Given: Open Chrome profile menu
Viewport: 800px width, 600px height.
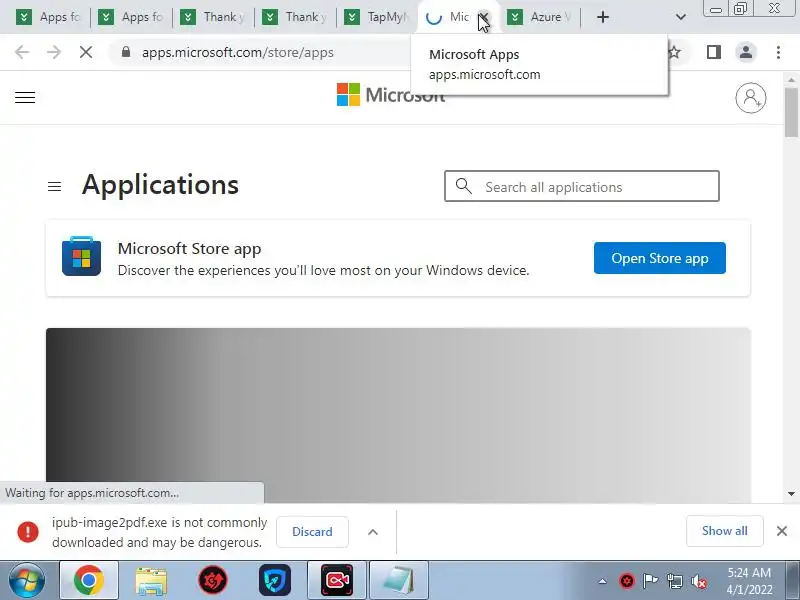Looking at the screenshot, I should 746,52.
